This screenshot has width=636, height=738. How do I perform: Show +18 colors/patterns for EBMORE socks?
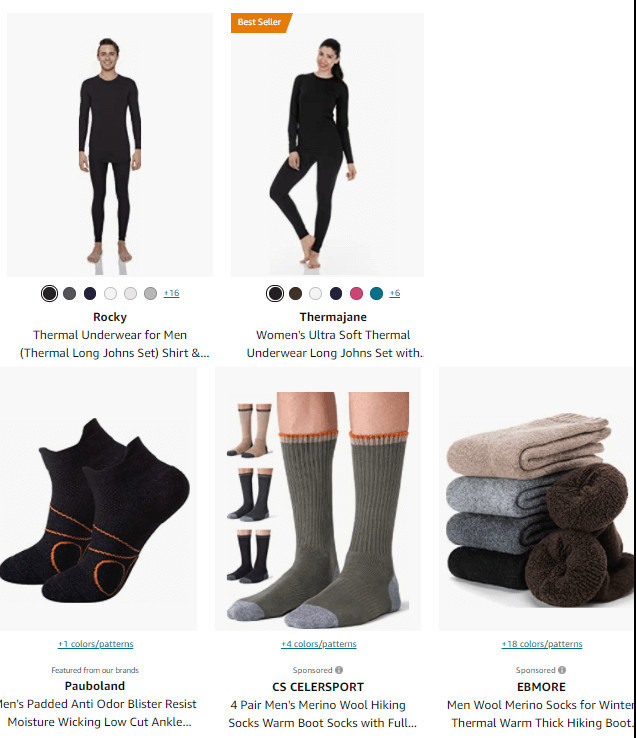click(542, 644)
